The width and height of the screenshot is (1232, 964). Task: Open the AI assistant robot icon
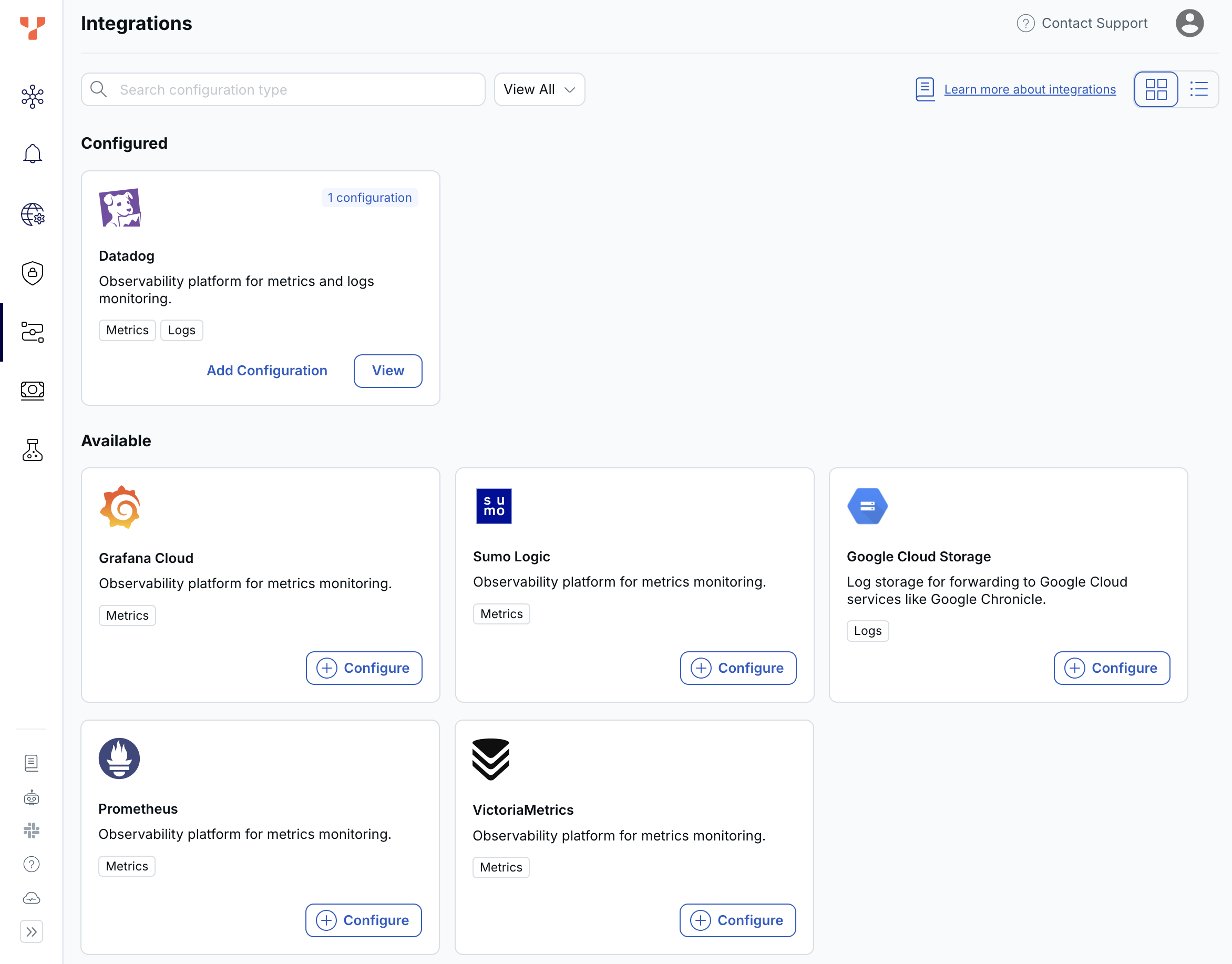click(x=32, y=797)
